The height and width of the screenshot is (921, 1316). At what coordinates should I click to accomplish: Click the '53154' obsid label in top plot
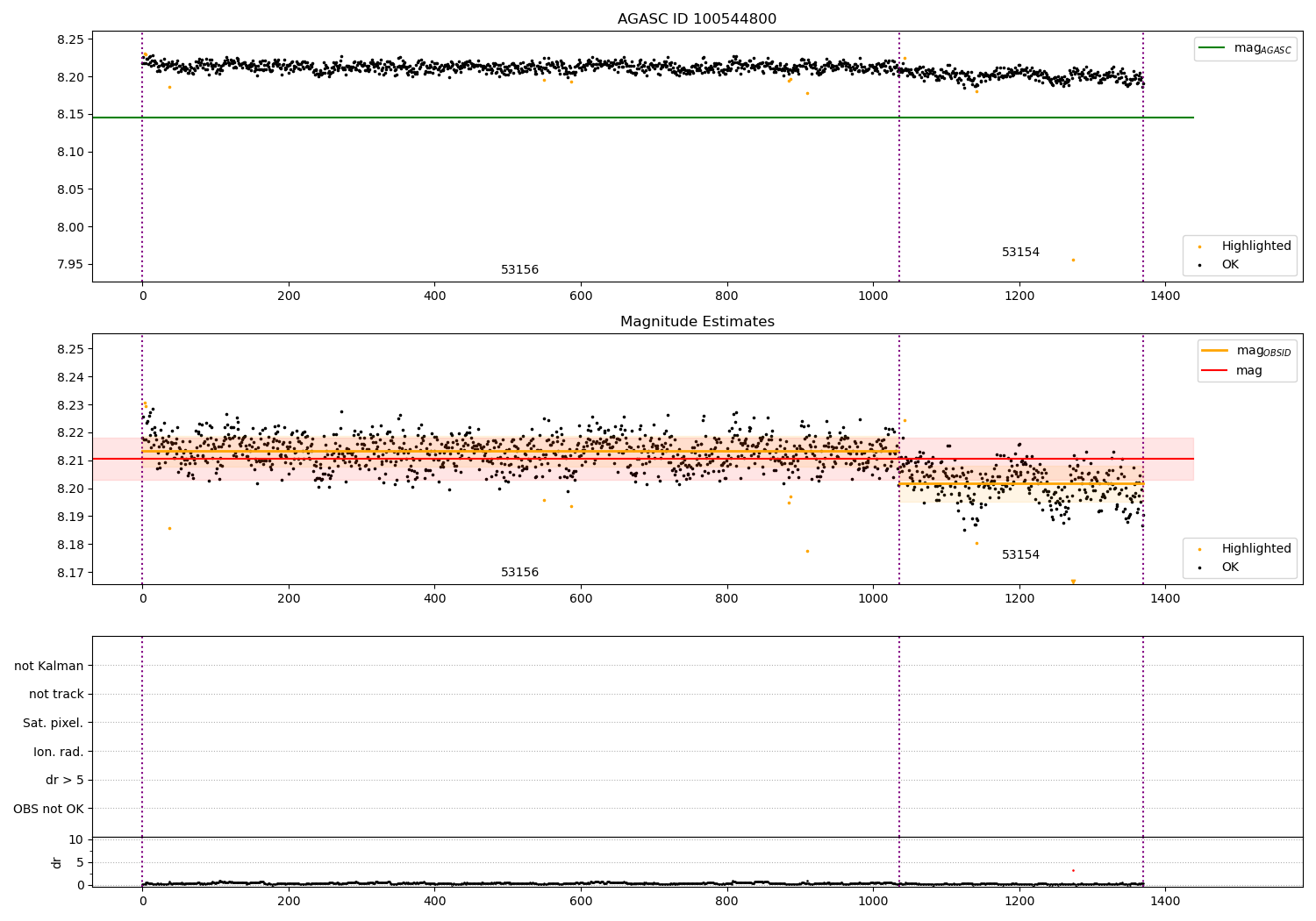click(x=1020, y=253)
